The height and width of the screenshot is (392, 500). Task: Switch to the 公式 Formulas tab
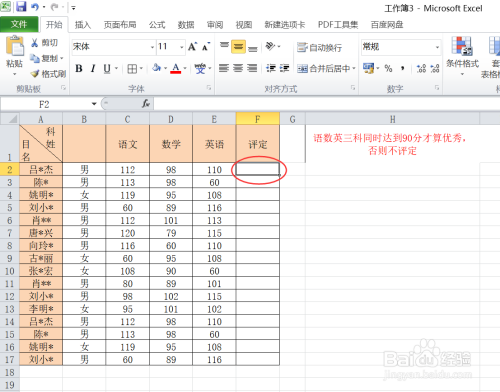click(157, 25)
